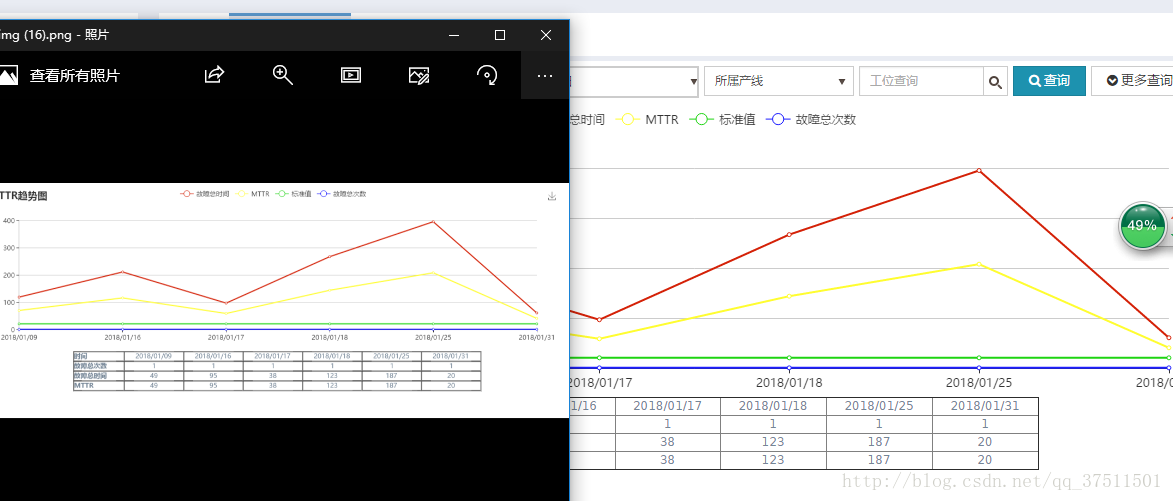Click the blue 查询 button
Viewport: 1173px width, 501px height.
click(x=1049, y=81)
